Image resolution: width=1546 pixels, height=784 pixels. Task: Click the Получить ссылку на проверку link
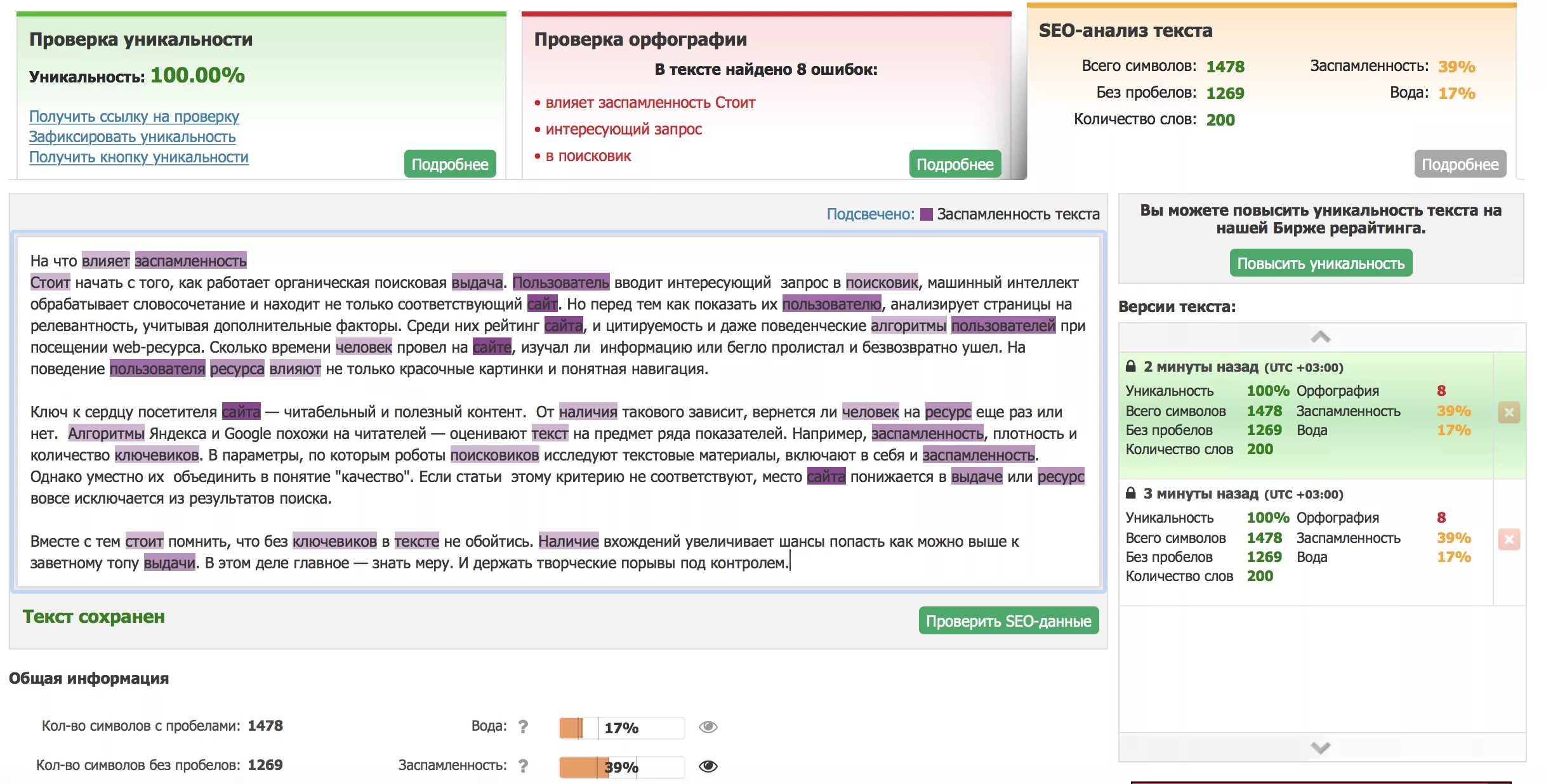[134, 117]
